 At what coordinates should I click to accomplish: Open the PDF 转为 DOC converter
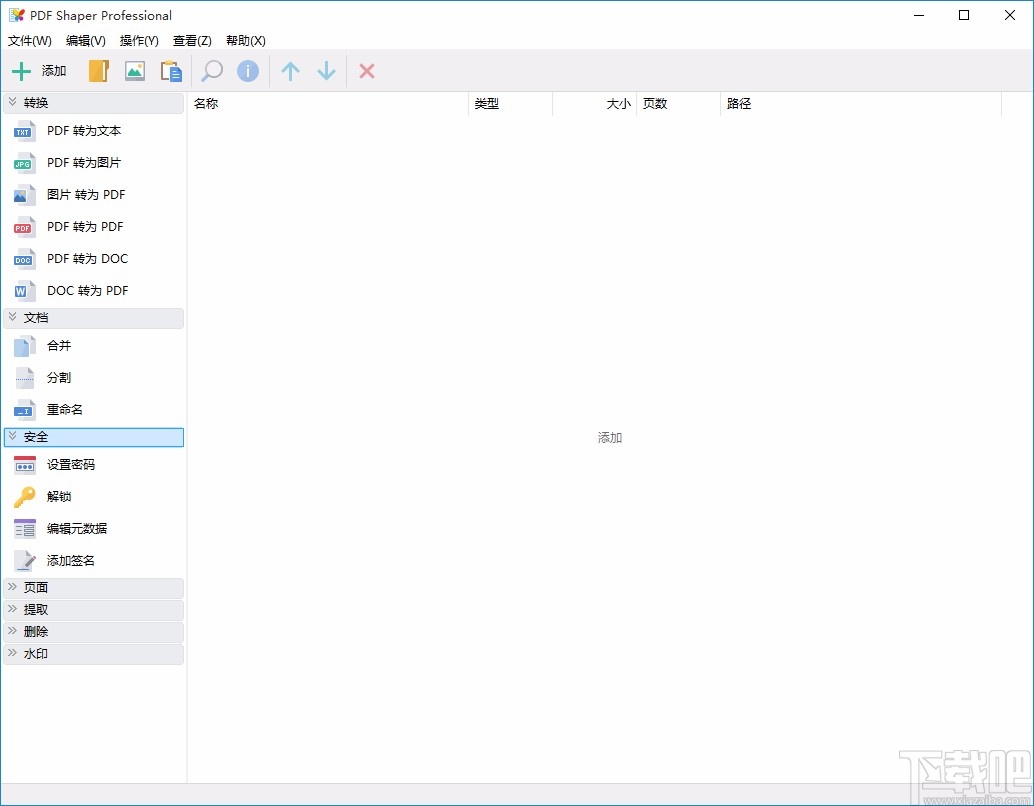click(88, 258)
